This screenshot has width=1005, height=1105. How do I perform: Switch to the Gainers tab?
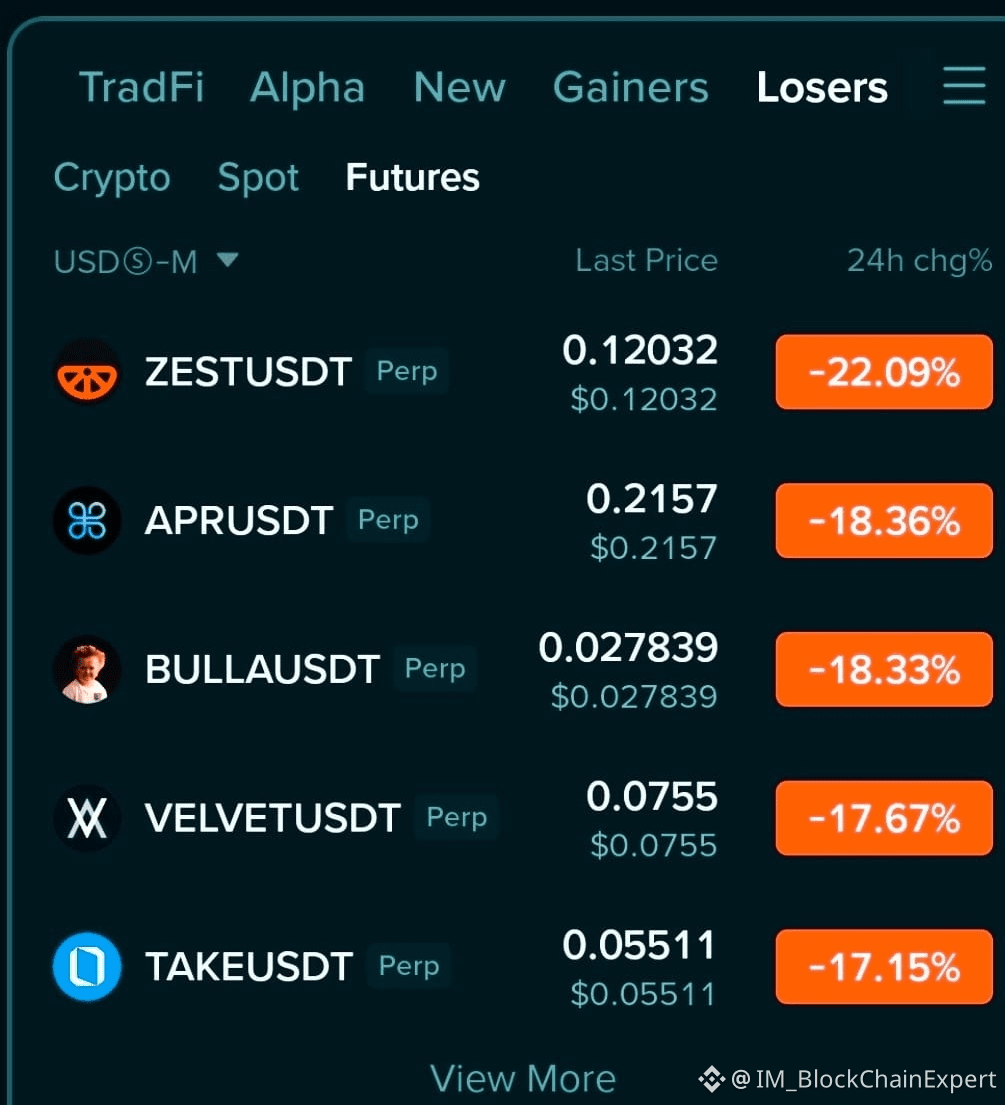coord(631,87)
